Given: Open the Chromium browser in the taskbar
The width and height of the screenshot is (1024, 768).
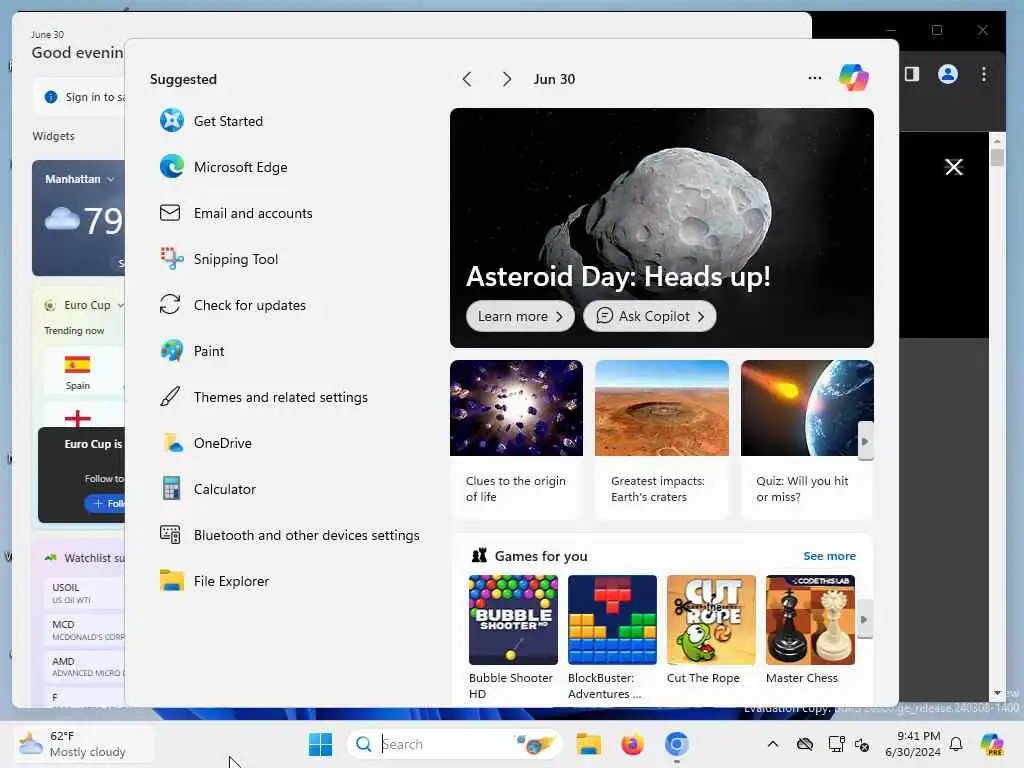Looking at the screenshot, I should [677, 744].
